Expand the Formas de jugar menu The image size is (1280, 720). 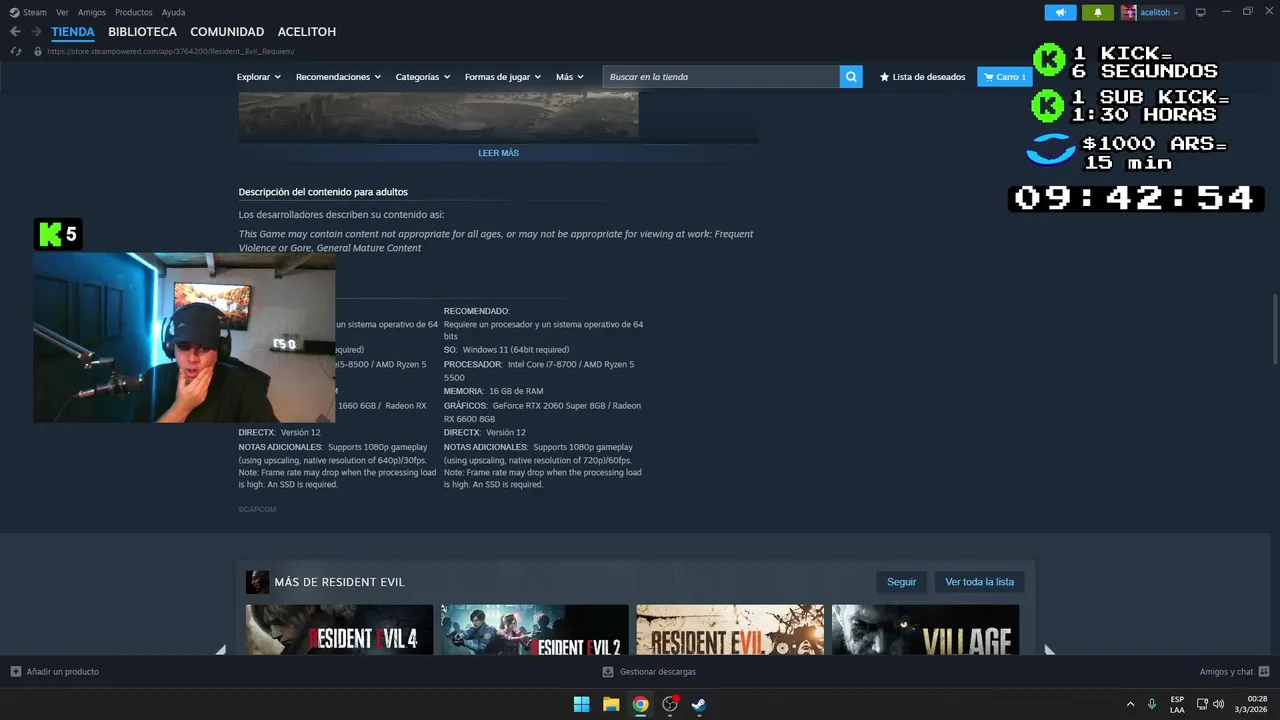tap(503, 77)
